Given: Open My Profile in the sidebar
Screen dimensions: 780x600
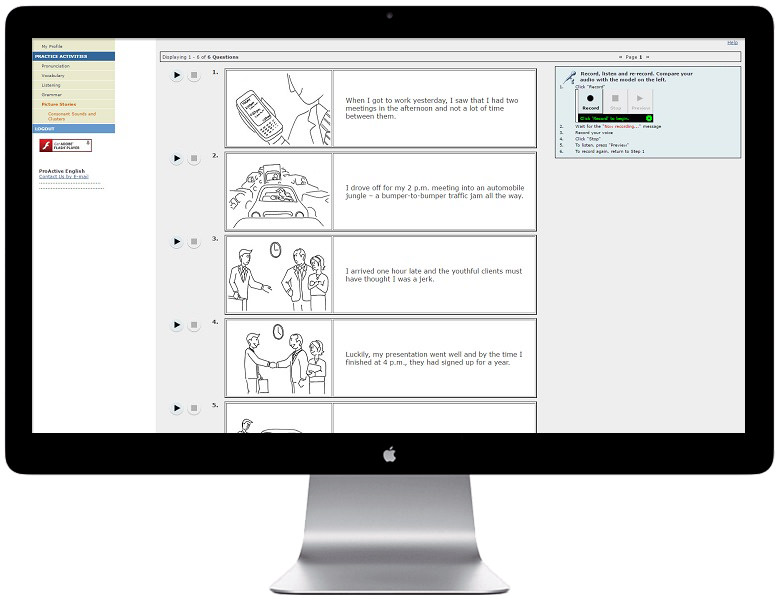Looking at the screenshot, I should coord(52,47).
